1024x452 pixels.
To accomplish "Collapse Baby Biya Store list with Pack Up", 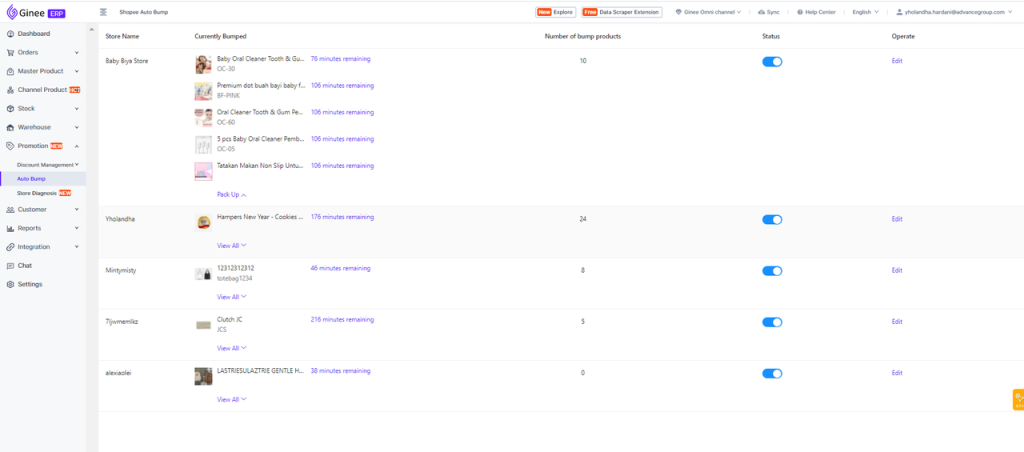I will tap(232, 195).
